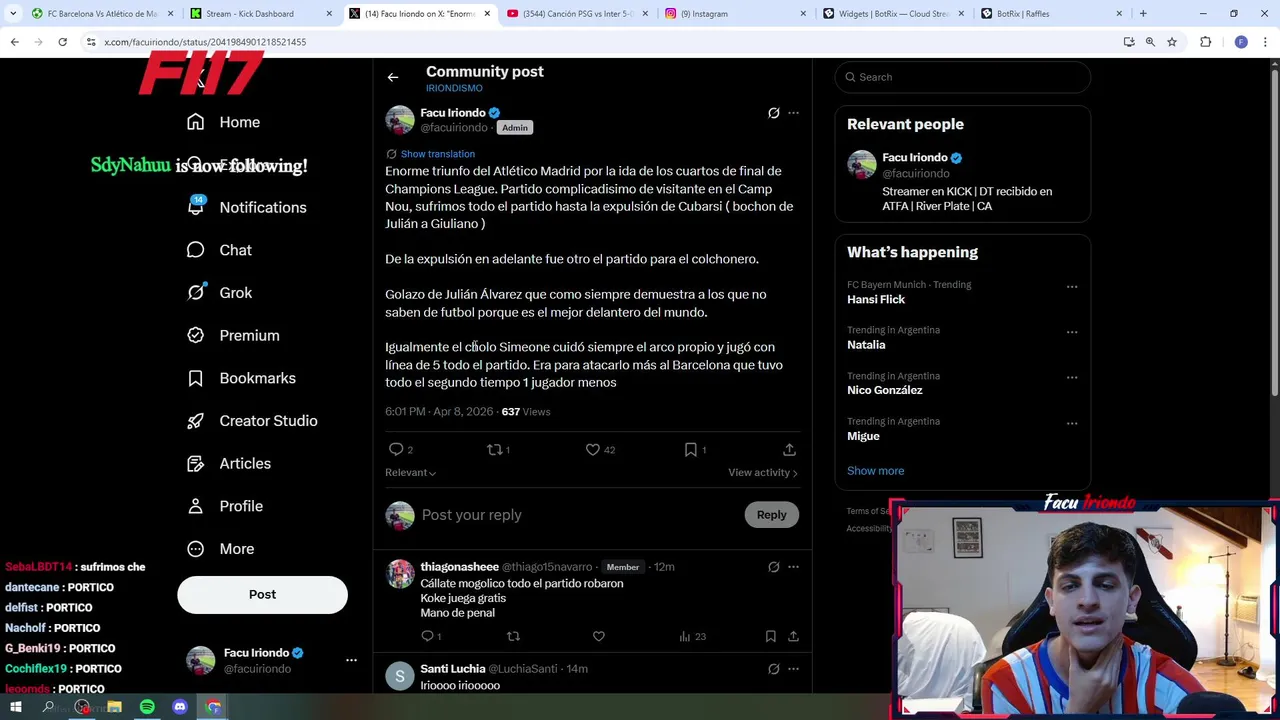Click the repost icon on main post

pyautogui.click(x=495, y=450)
